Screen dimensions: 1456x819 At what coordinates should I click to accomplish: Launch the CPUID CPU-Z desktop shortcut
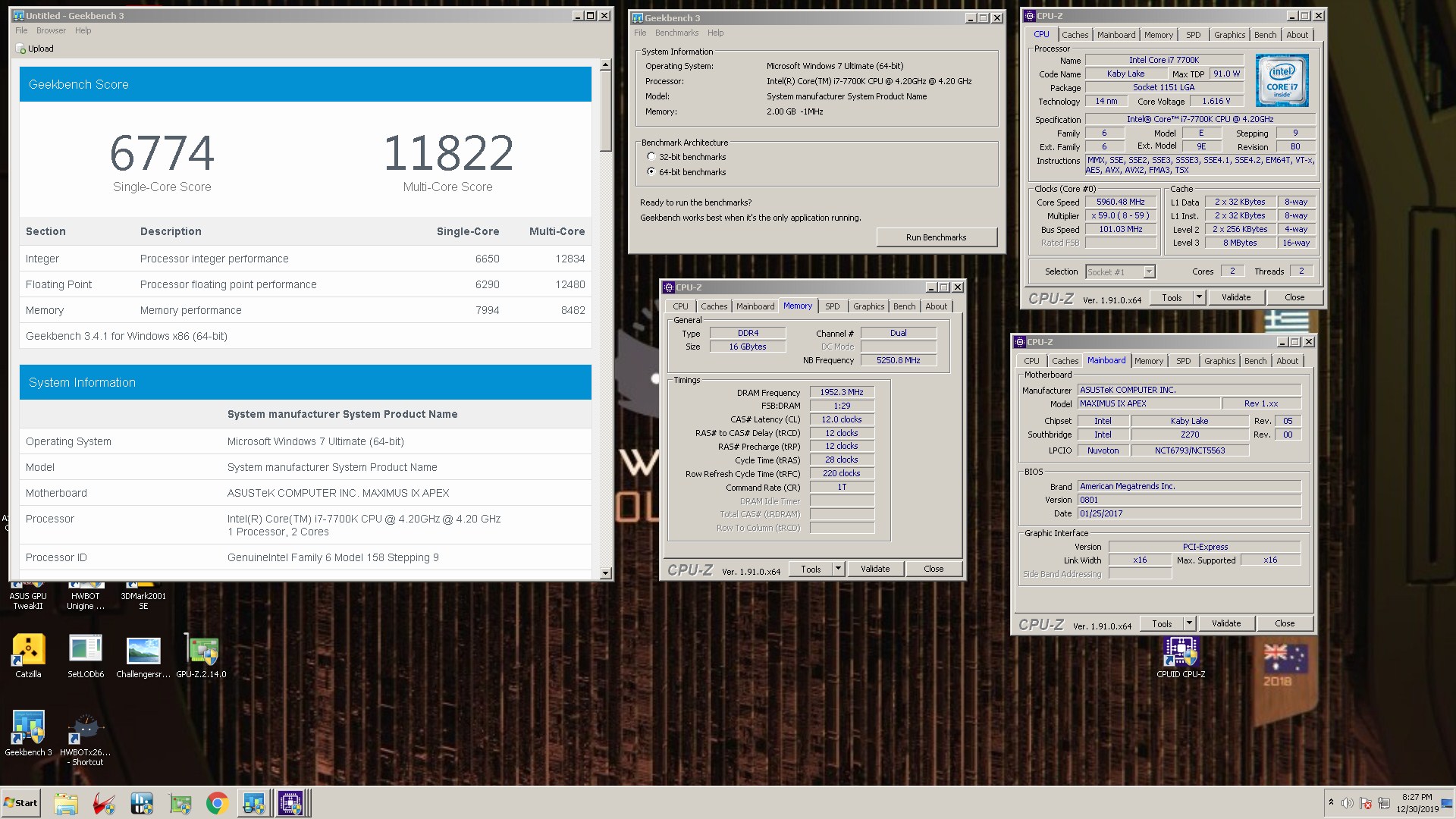coord(1181,657)
